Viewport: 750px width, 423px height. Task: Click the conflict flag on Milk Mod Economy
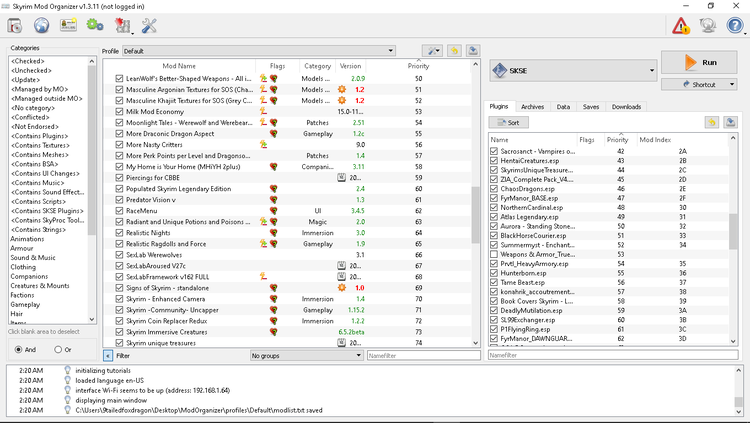point(263,111)
